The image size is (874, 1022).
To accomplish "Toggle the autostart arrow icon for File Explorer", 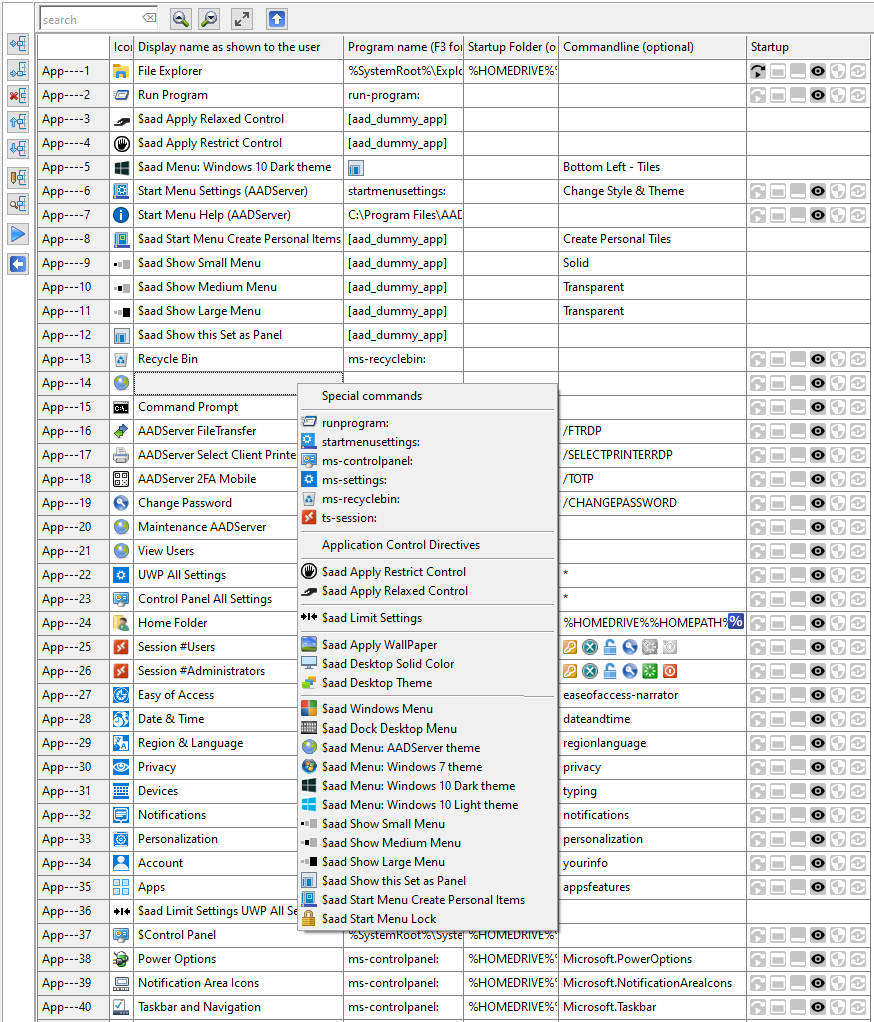I will point(759,71).
